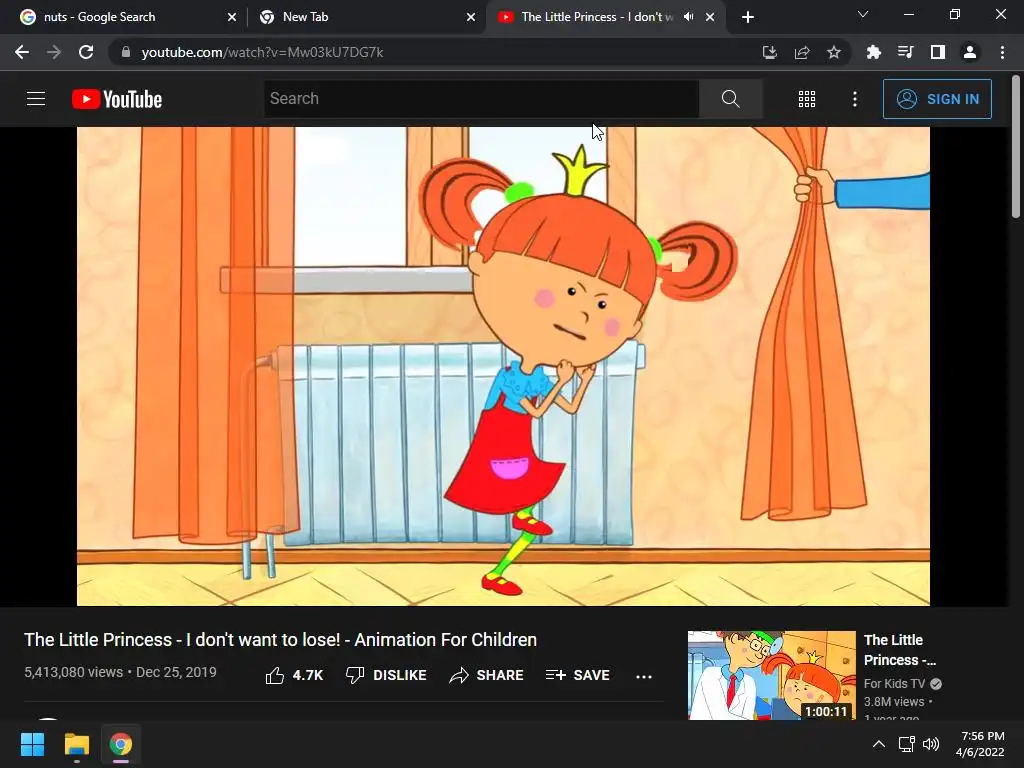The width and height of the screenshot is (1024, 768).
Task: Click the search magnifier button
Action: (730, 99)
